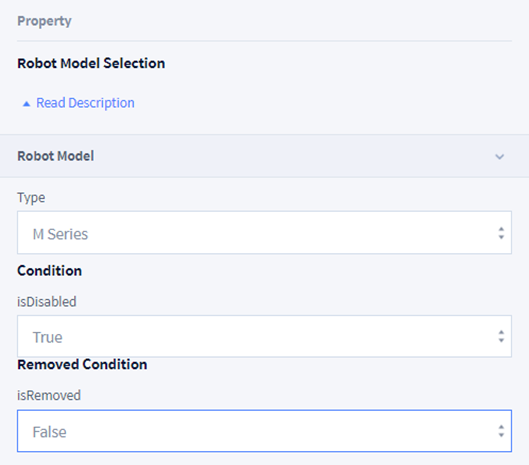529x465 pixels.
Task: Click the isDisabled field label
Action: click(x=47, y=301)
